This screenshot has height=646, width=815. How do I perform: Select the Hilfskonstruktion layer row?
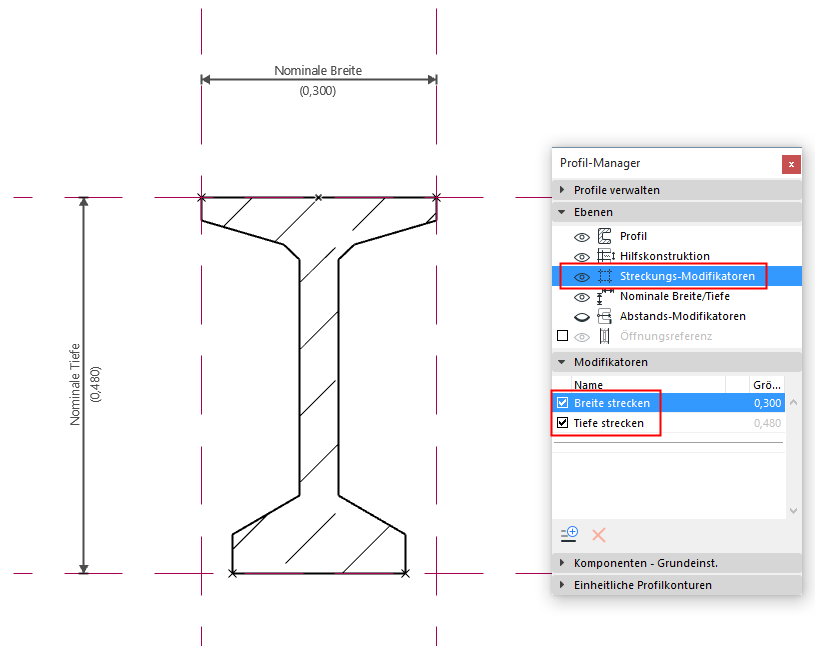[x=677, y=256]
